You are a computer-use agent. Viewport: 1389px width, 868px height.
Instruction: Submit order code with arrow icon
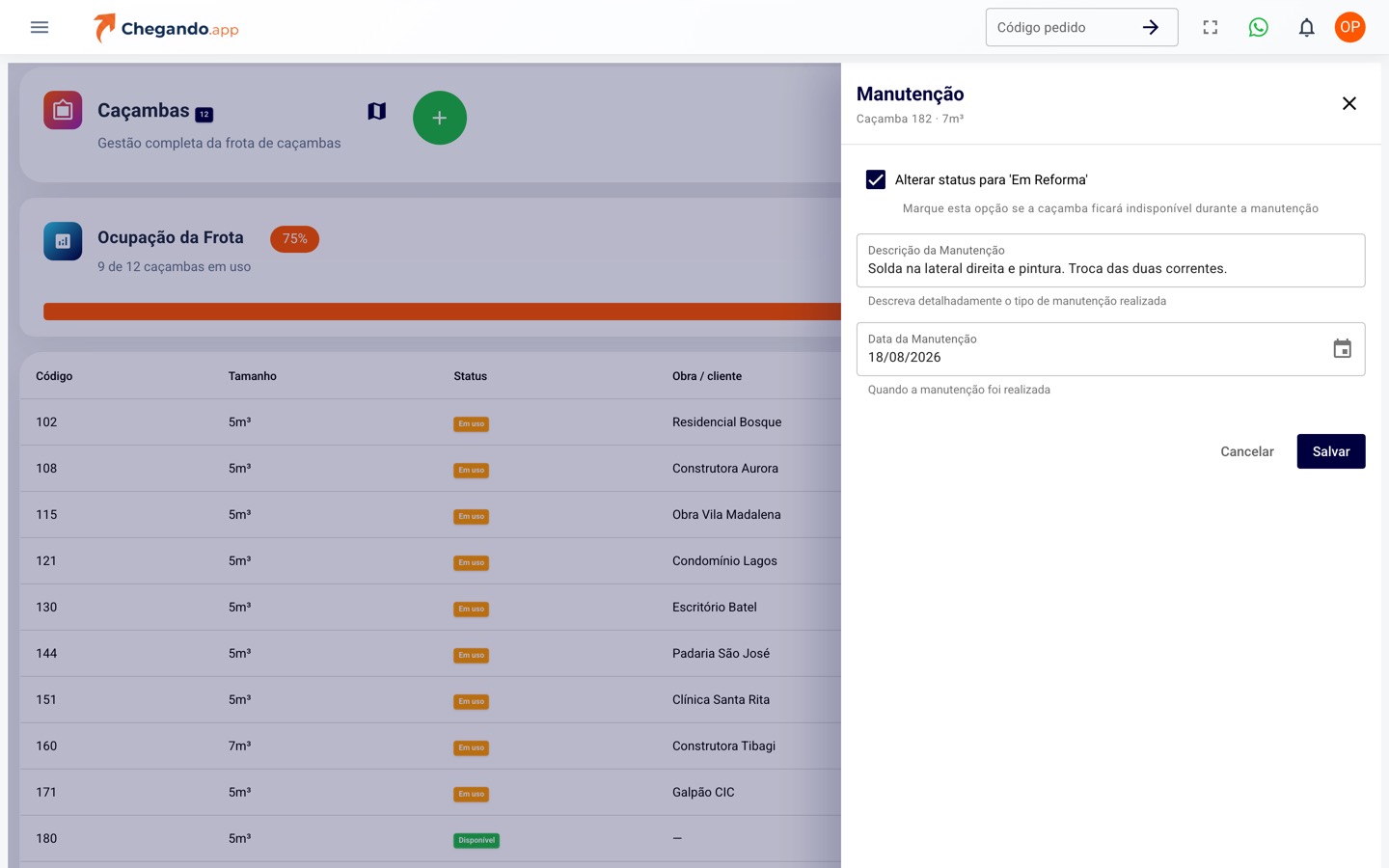pyautogui.click(x=1150, y=27)
